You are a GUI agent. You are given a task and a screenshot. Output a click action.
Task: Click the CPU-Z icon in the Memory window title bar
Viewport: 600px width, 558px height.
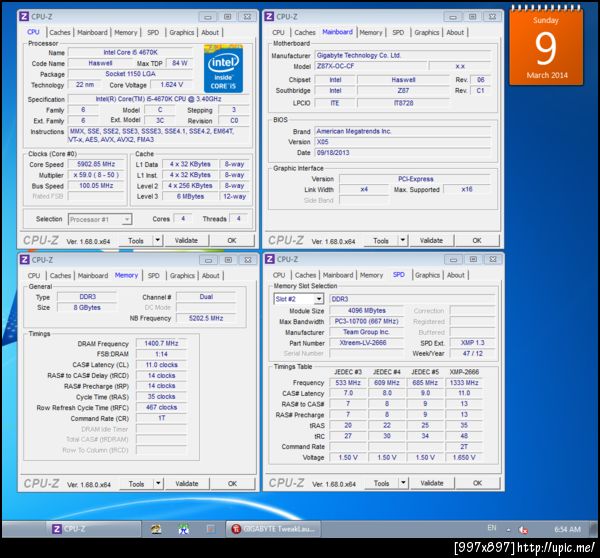click(x=24, y=259)
